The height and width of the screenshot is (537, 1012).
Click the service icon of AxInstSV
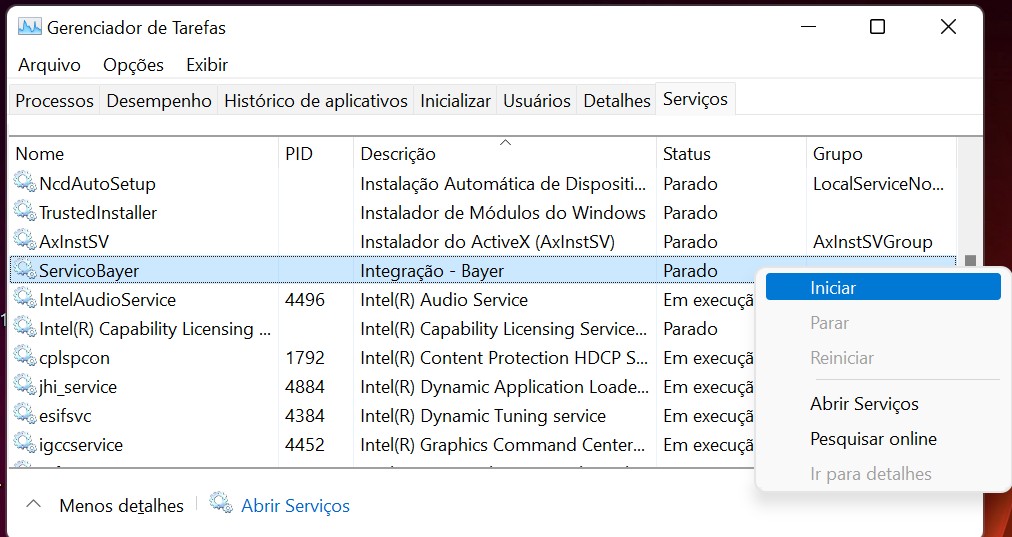pos(25,241)
